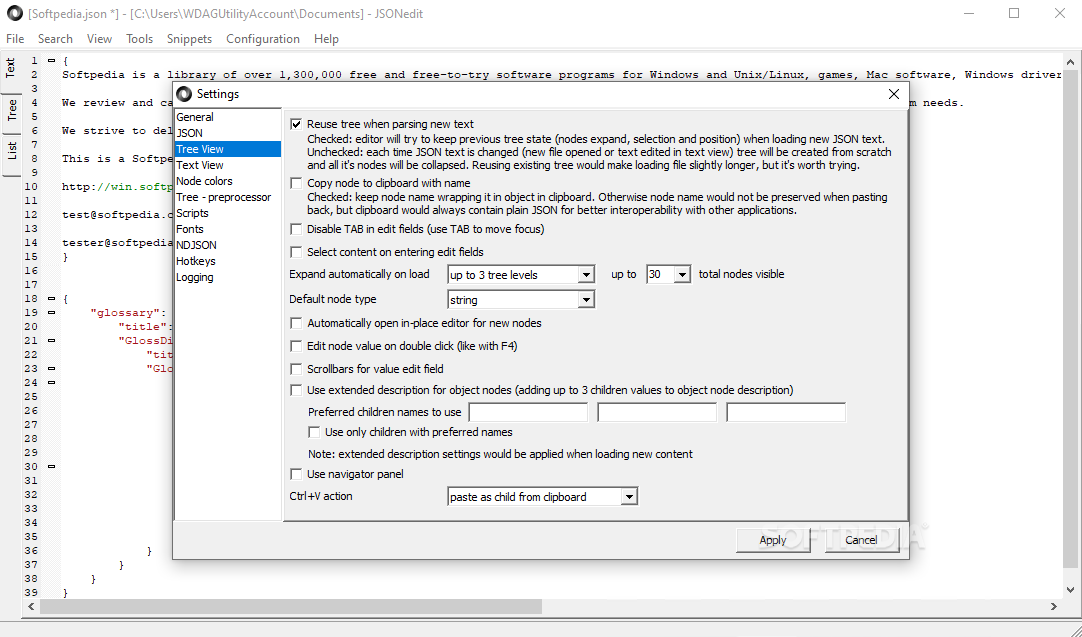Viewport: 1082px width, 637px height.
Task: Select Node colors settings category
Action: click(228, 181)
